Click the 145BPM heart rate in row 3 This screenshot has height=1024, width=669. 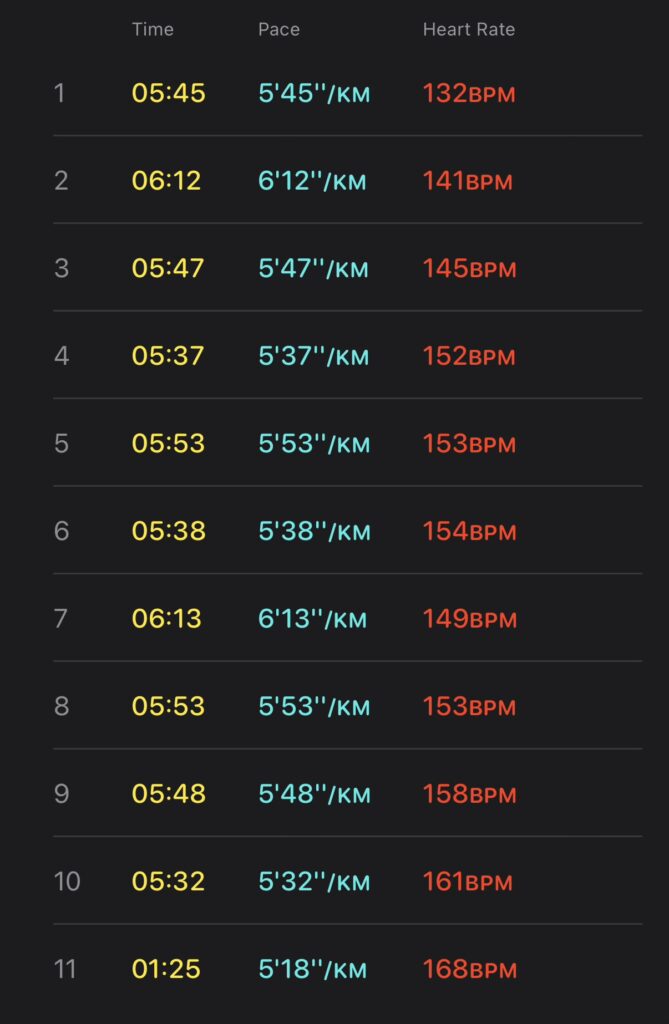pos(467,268)
